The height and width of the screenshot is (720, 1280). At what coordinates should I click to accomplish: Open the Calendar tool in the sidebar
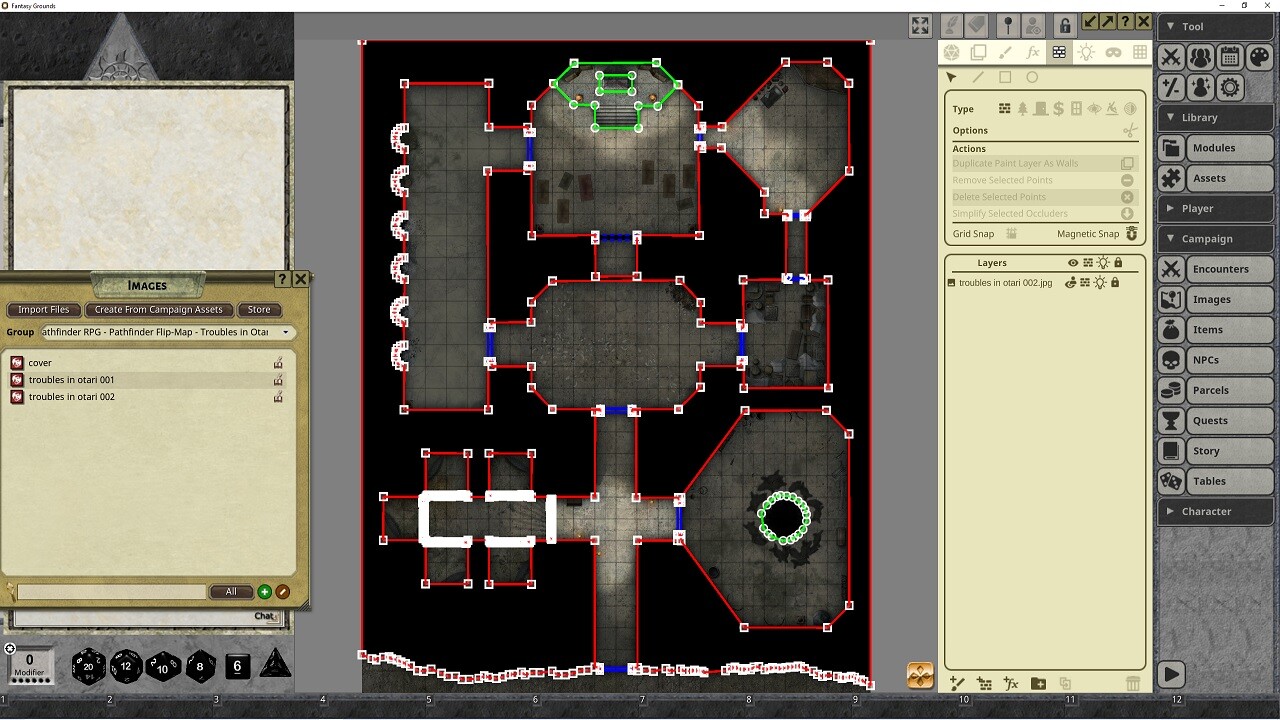[x=1230, y=57]
